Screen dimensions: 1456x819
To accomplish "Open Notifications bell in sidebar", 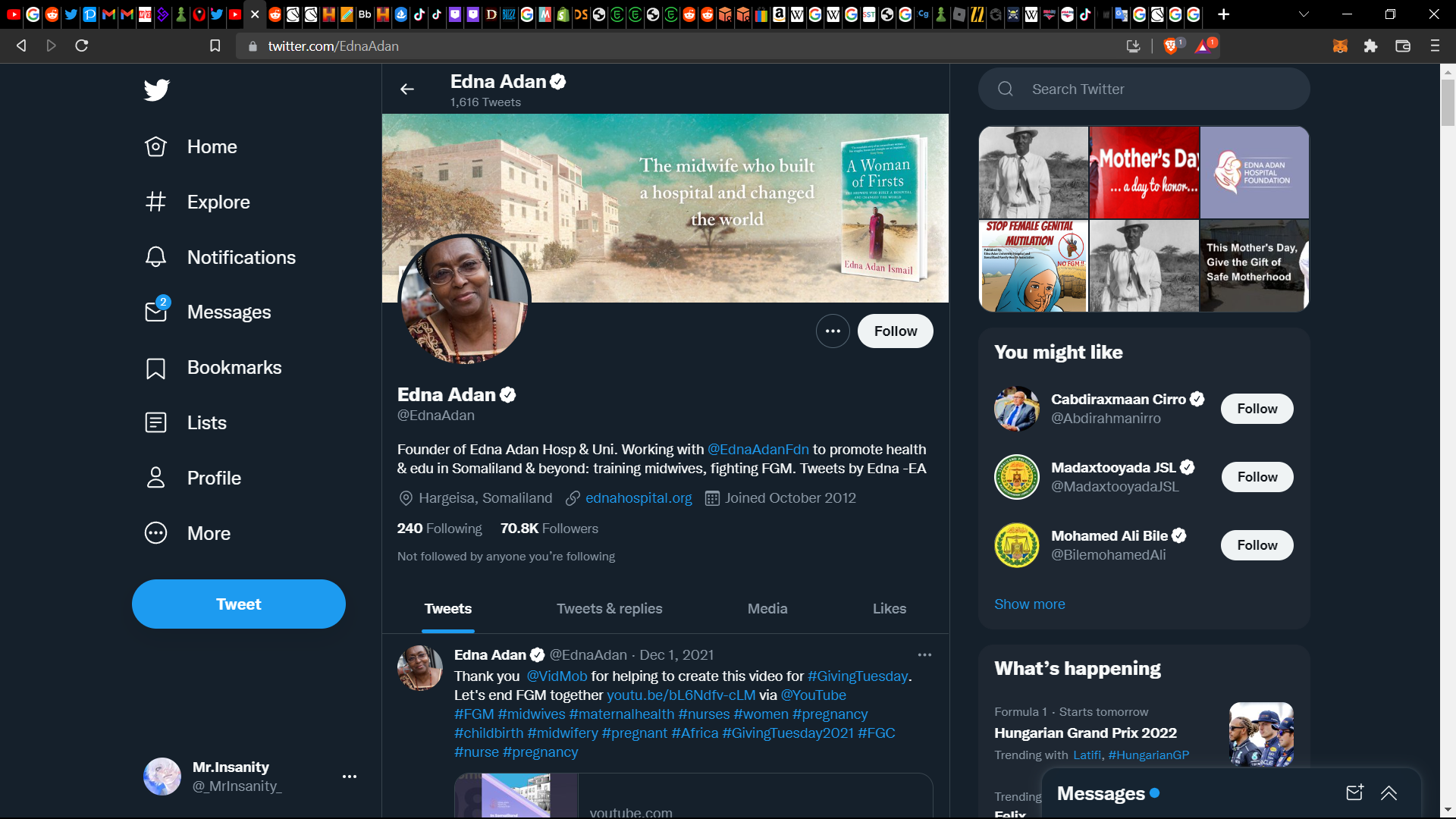I will (220, 257).
